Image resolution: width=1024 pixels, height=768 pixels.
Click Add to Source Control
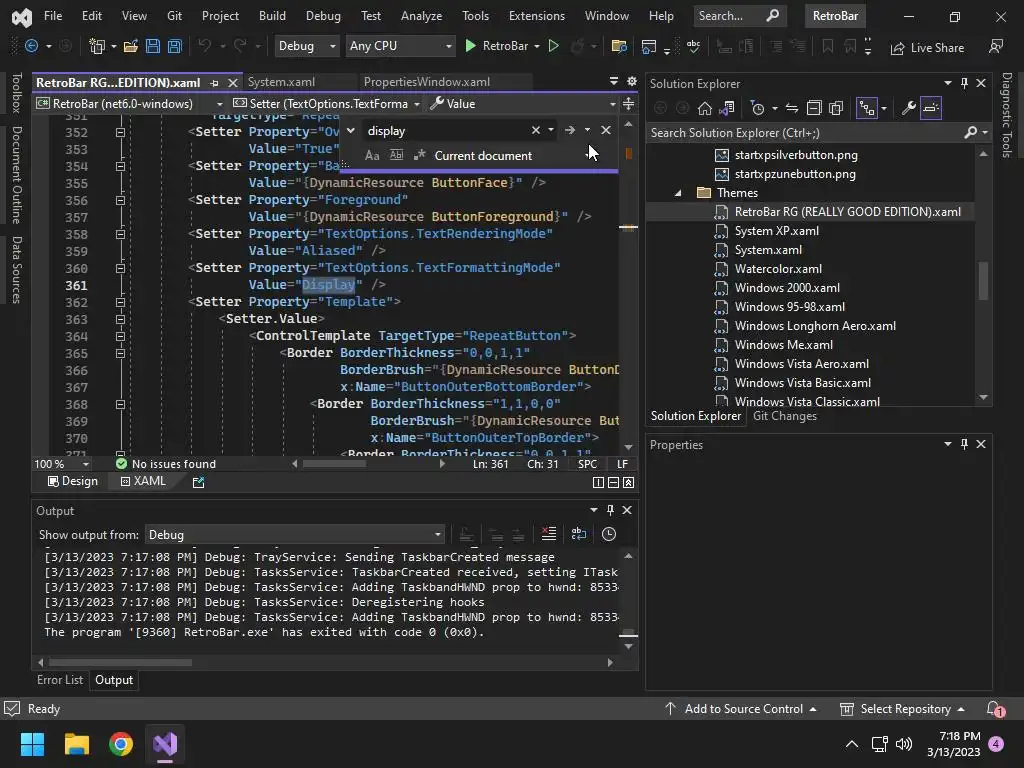pyautogui.click(x=742, y=709)
